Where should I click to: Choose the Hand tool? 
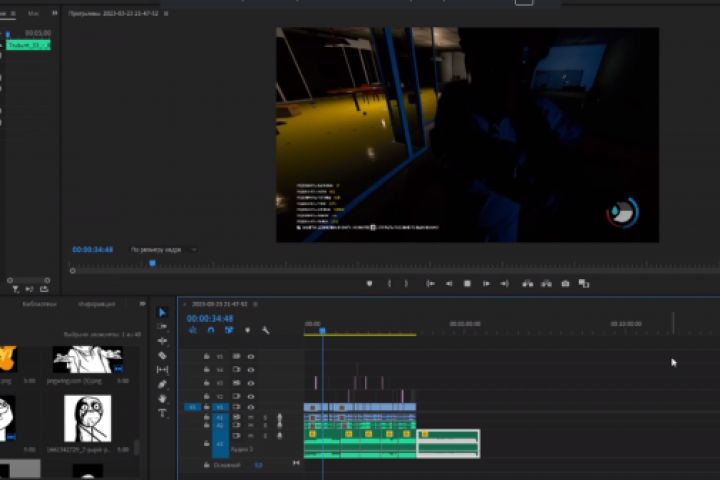(162, 398)
